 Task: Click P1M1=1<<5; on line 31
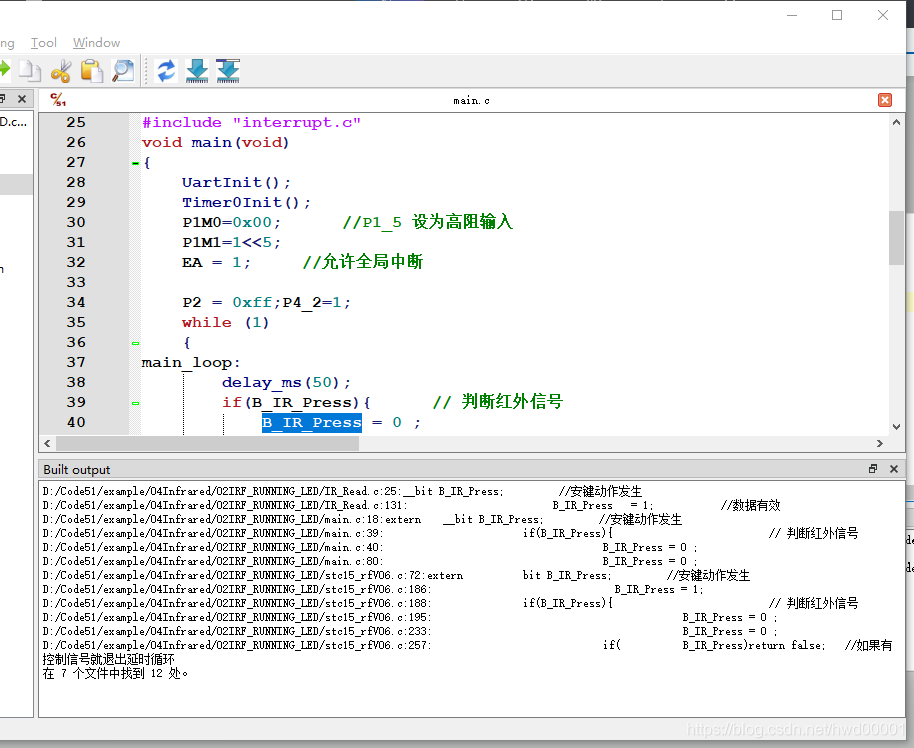[231, 243]
